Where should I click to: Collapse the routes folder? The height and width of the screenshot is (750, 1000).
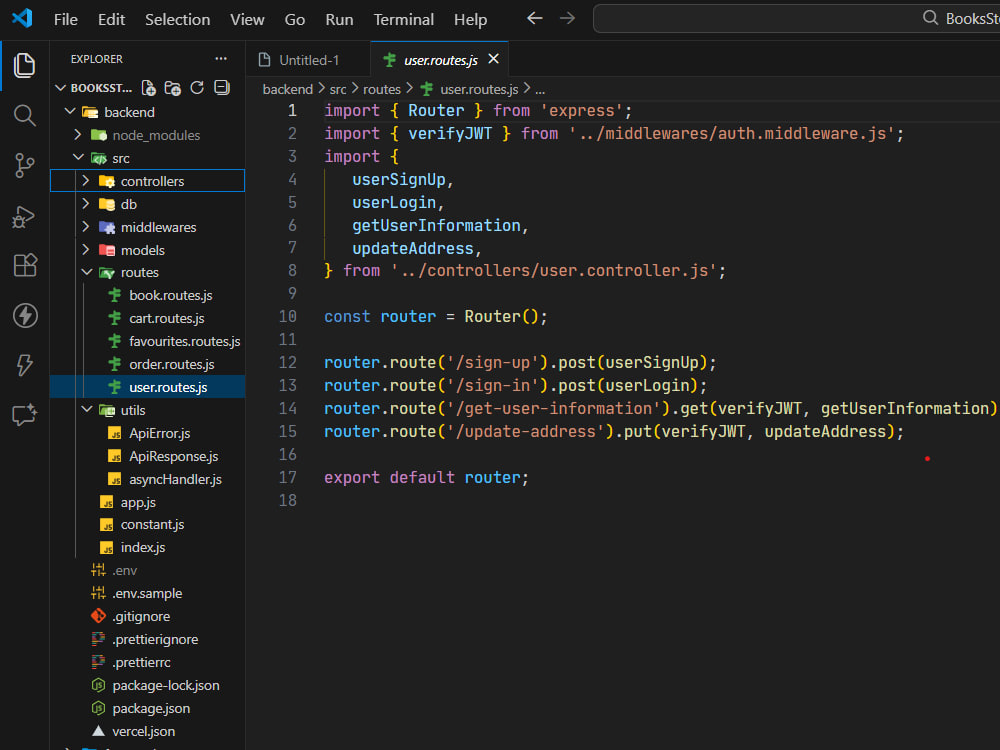pos(147,272)
